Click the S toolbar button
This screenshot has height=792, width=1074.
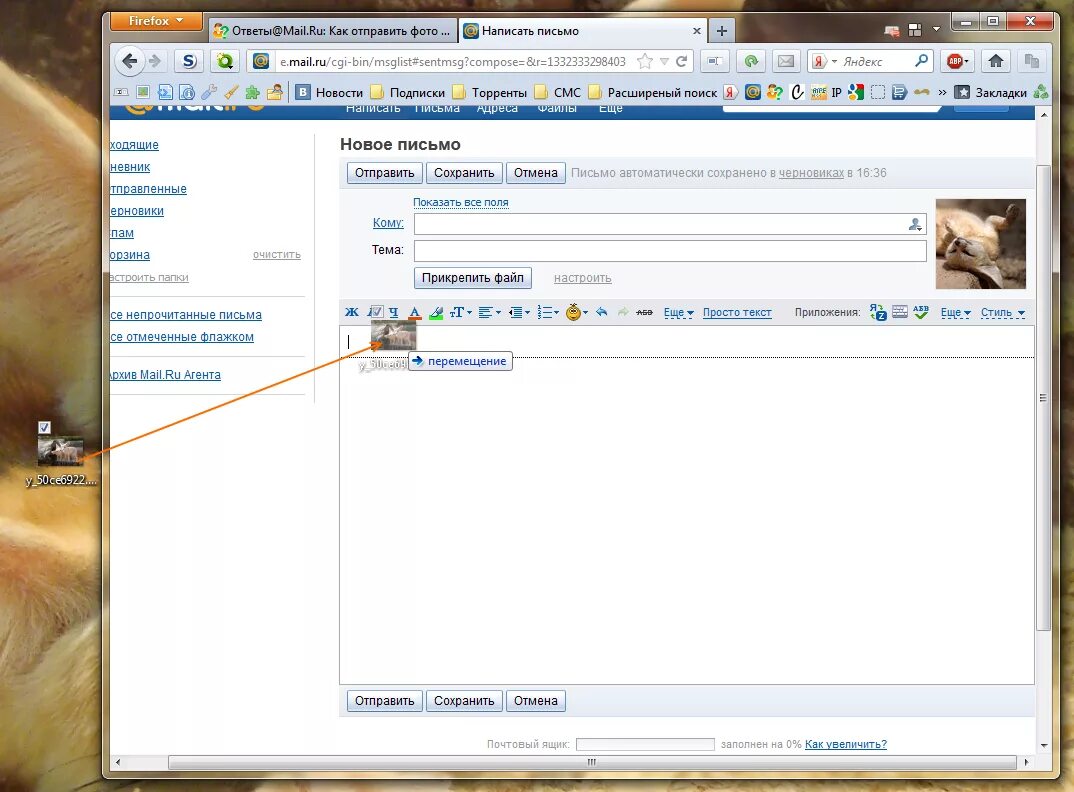click(189, 61)
